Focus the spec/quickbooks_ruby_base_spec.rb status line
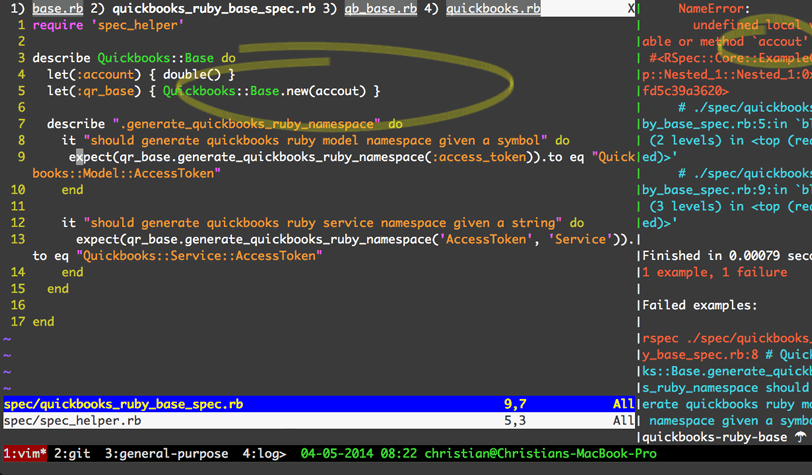This screenshot has width=812, height=475. pyautogui.click(x=319, y=404)
